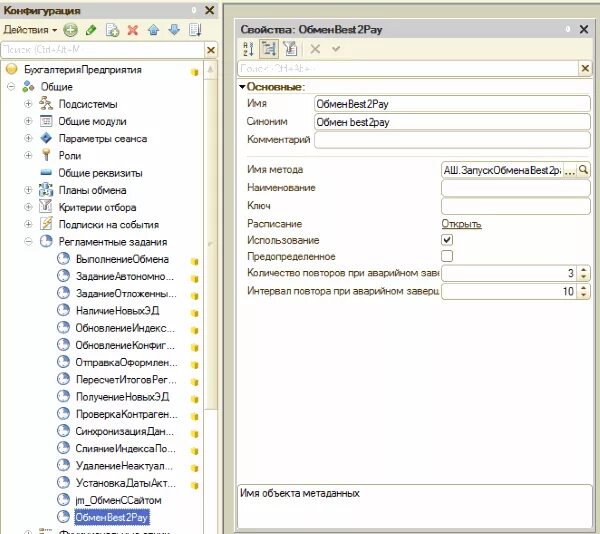Click the Роли key icon

pyautogui.click(x=46, y=155)
